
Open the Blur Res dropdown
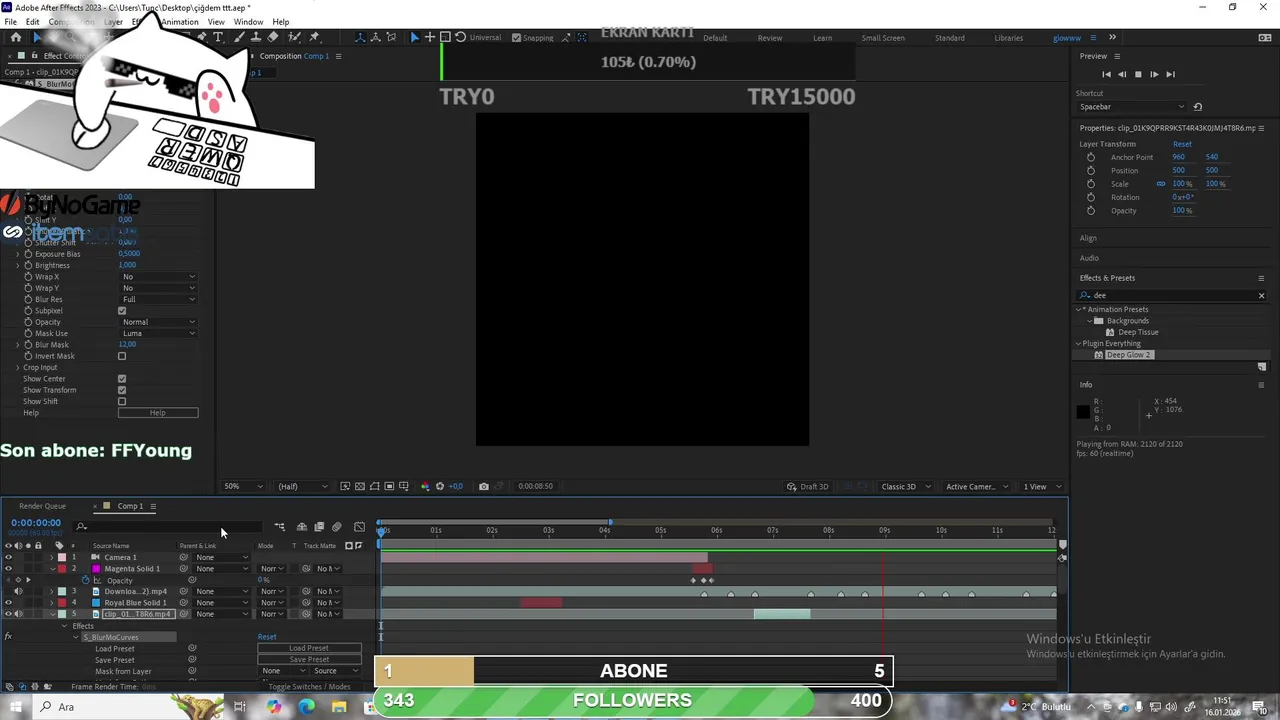click(158, 300)
